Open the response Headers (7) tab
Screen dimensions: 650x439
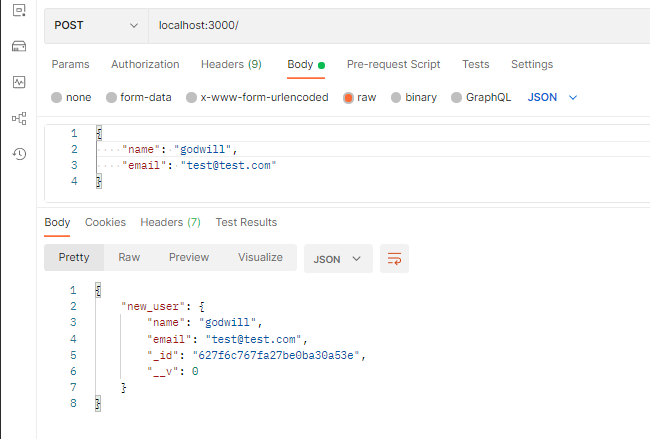pos(170,222)
